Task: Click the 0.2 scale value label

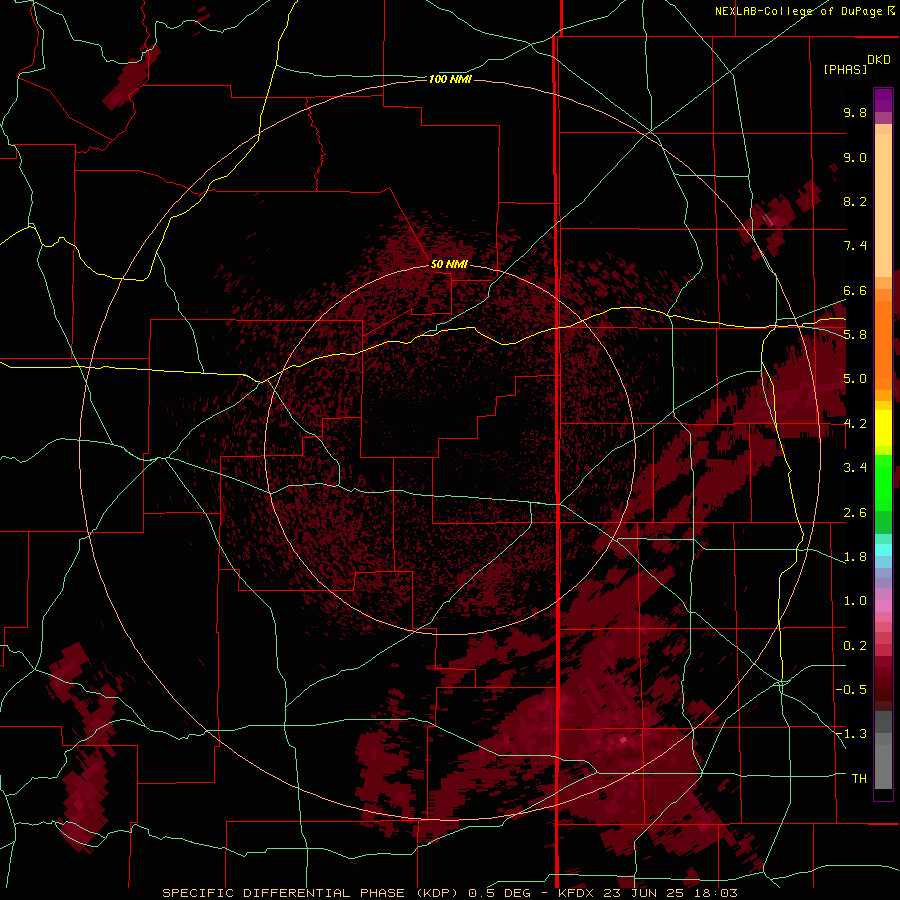Action: click(x=855, y=646)
